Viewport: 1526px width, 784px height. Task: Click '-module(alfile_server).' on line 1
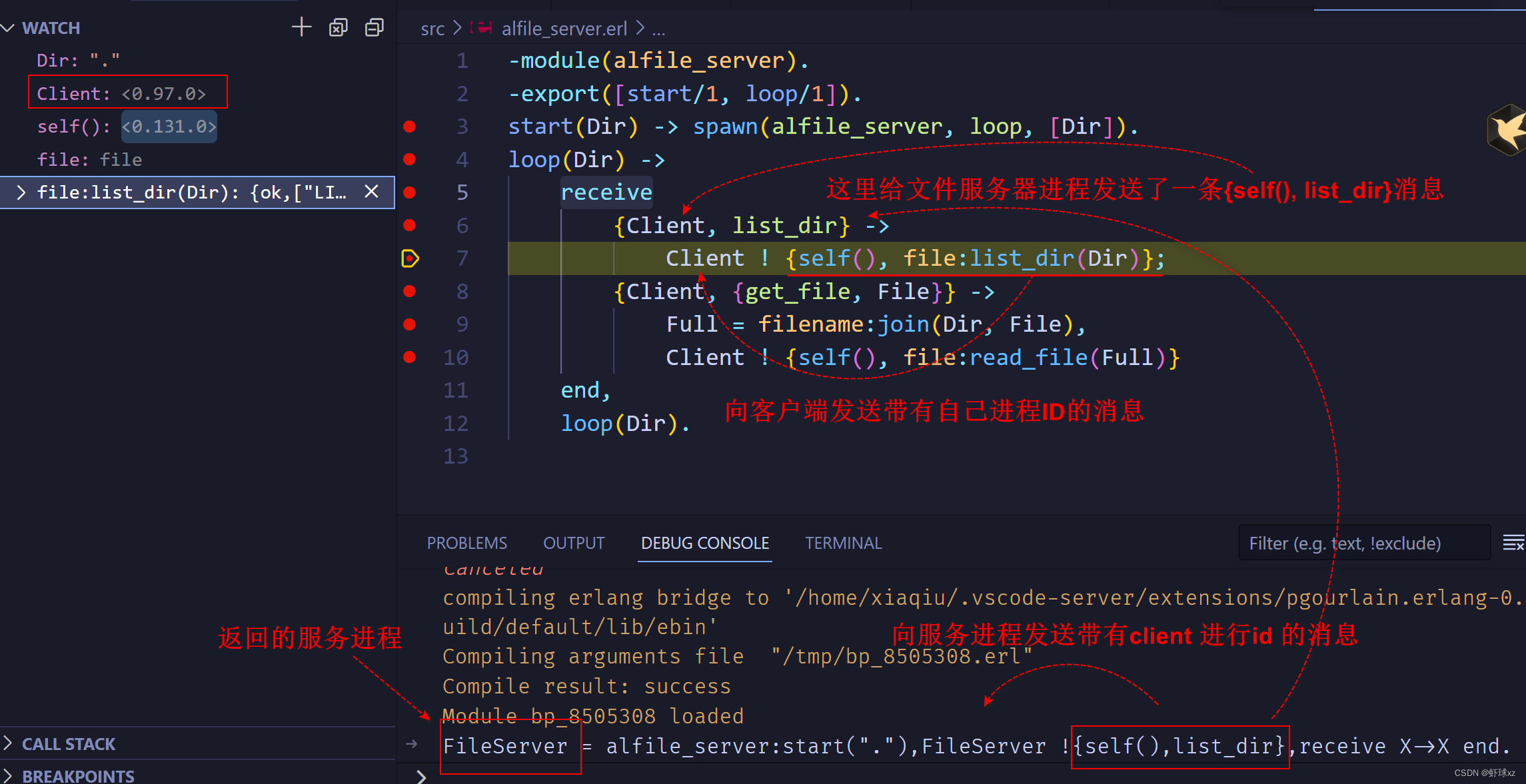point(658,61)
